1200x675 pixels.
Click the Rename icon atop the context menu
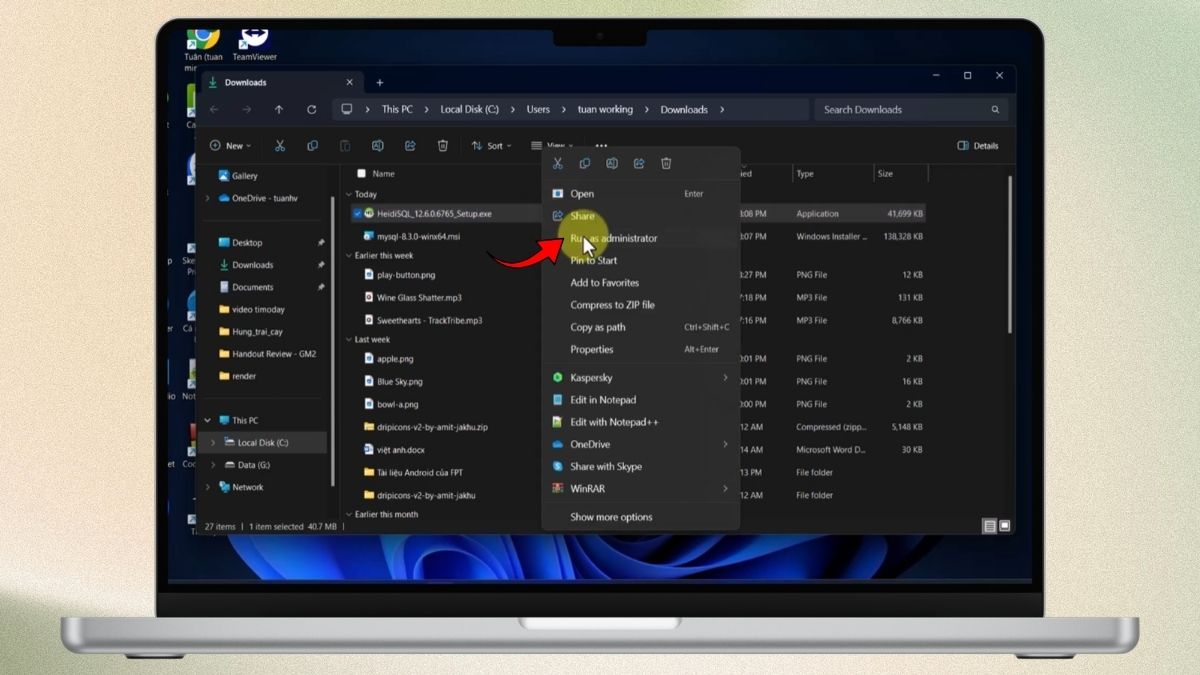(x=612, y=164)
